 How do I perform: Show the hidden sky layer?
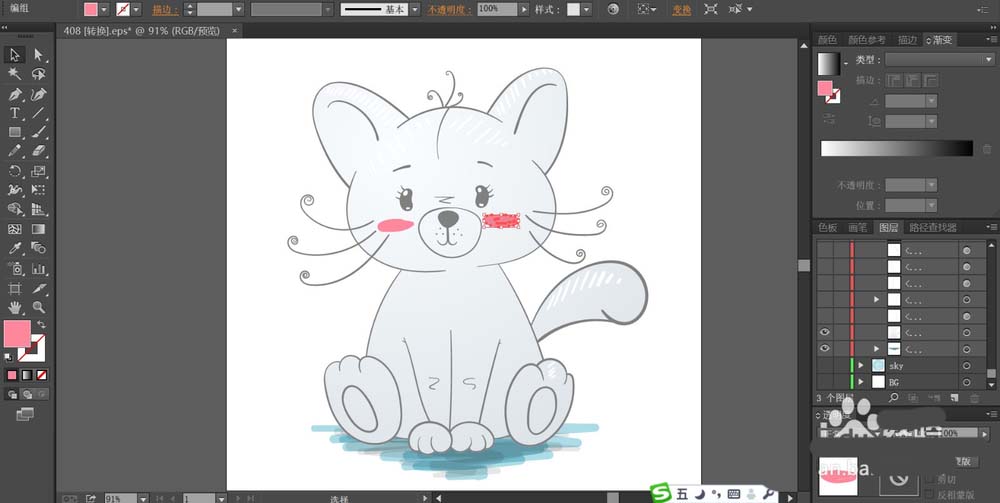pos(825,365)
